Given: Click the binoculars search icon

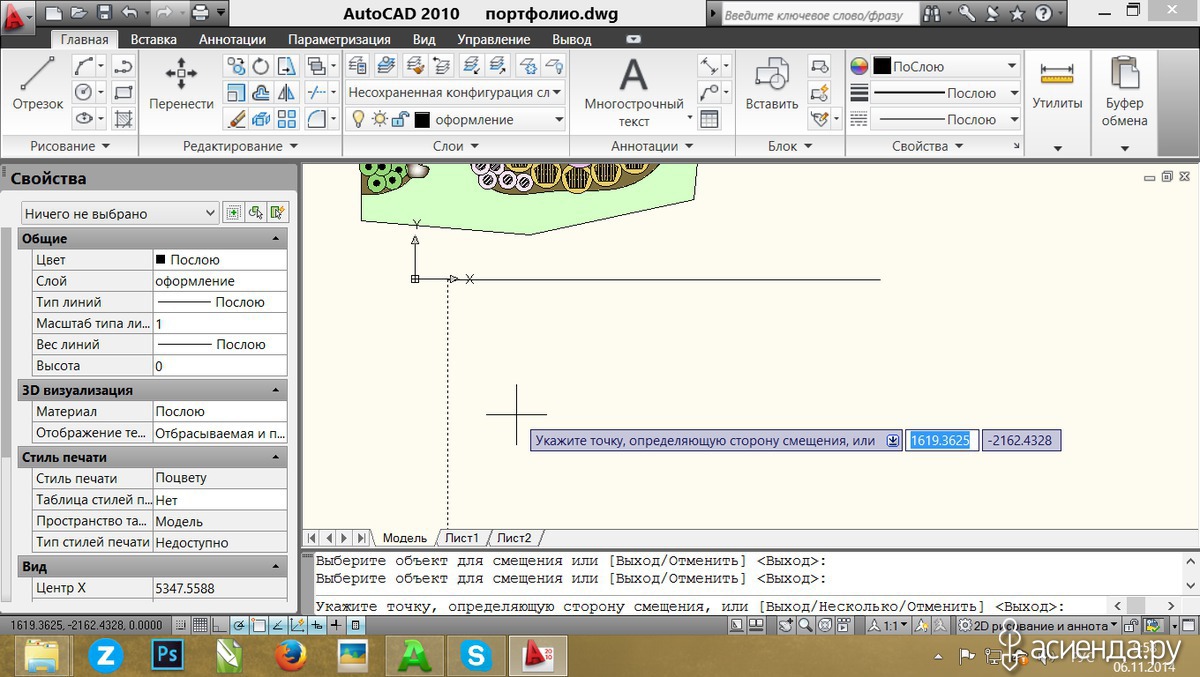Looking at the screenshot, I should click(x=932, y=14).
